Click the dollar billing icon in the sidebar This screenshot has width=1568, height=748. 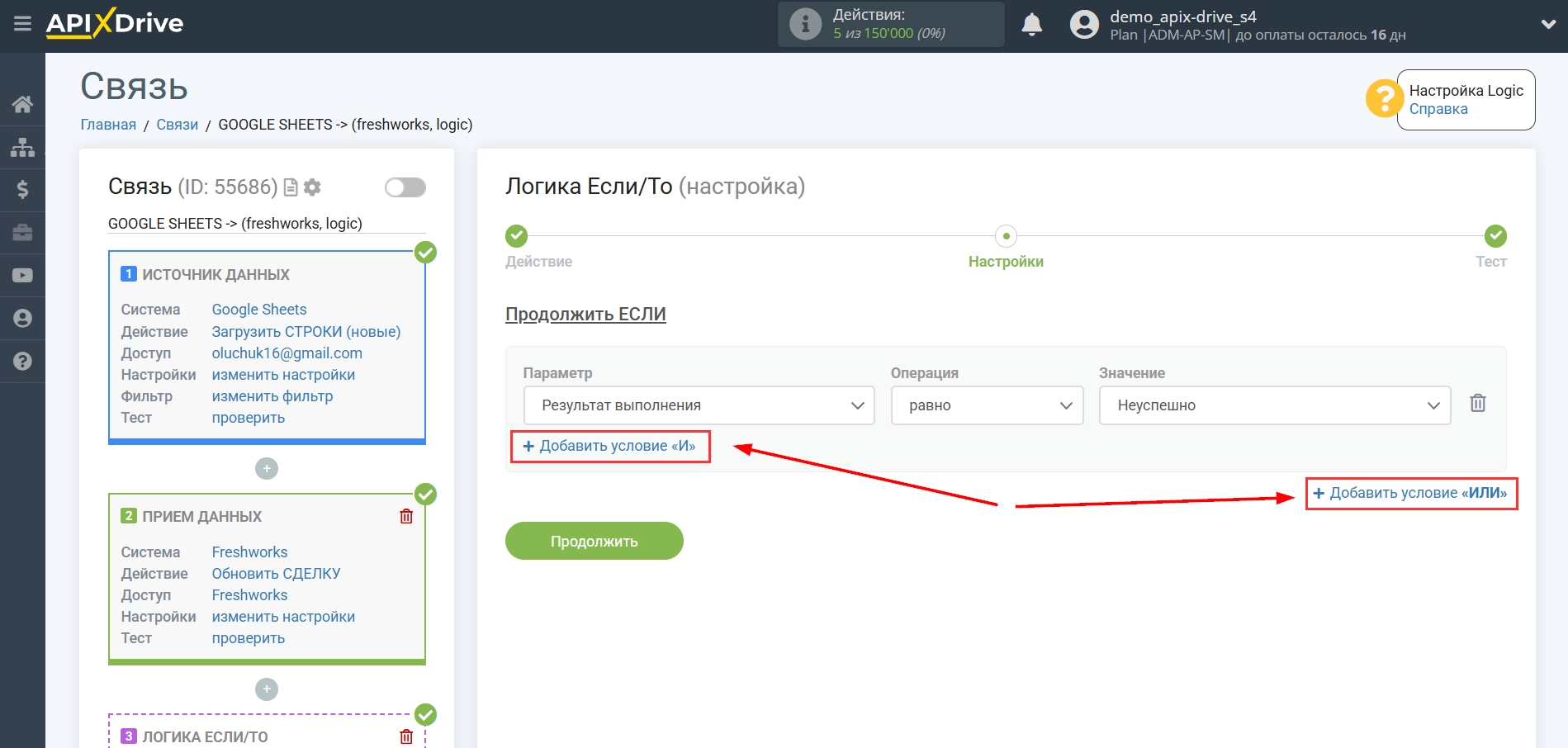[22, 190]
